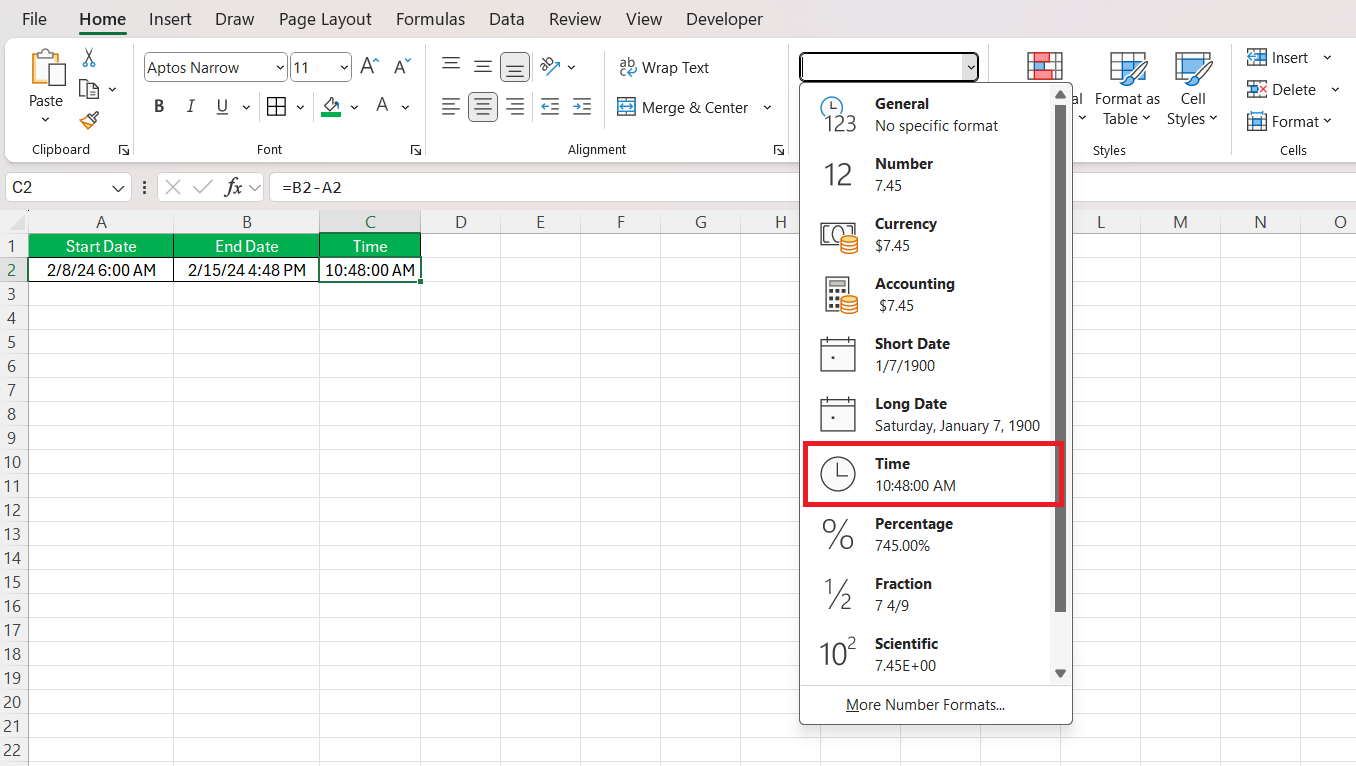Viewport: 1356px width, 766px height.
Task: Increase font size with the larger A icon
Action: (x=369, y=67)
